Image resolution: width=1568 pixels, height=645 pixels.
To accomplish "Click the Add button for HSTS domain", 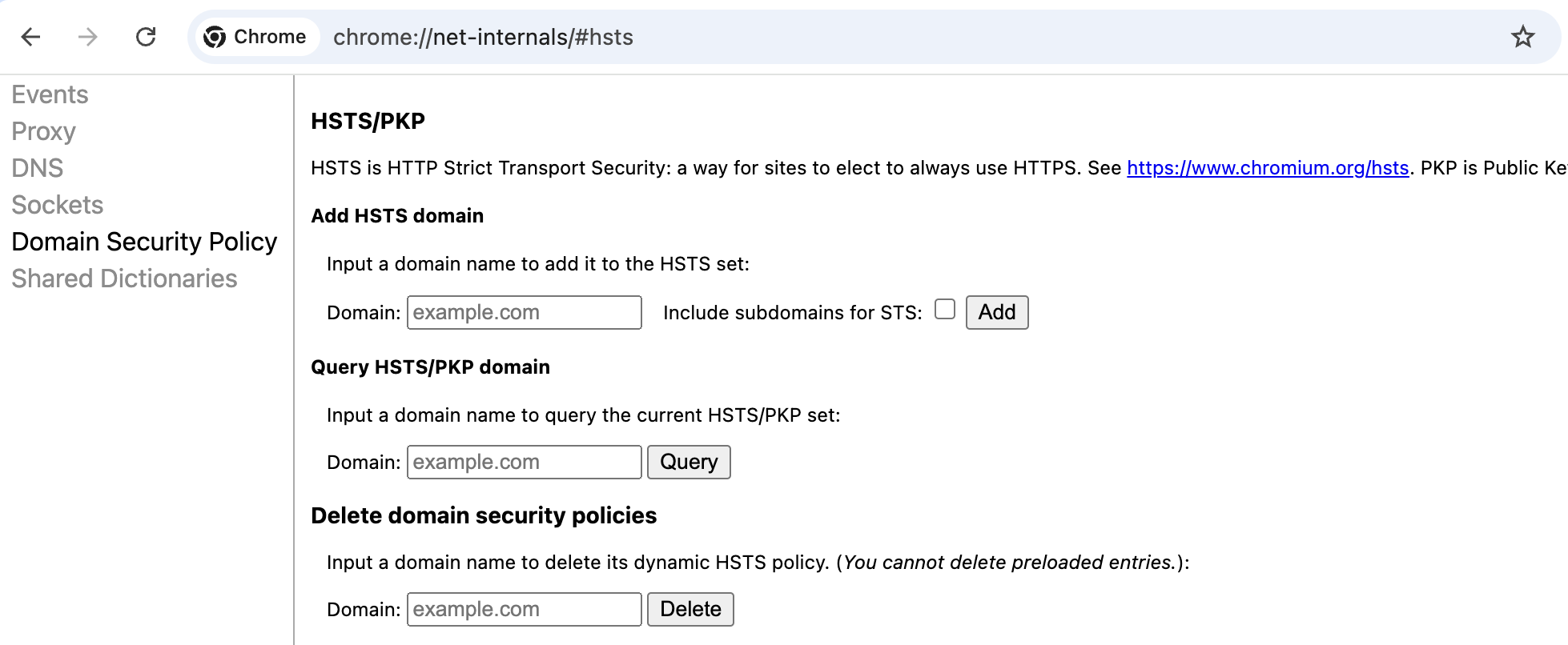I will pyautogui.click(x=997, y=312).
